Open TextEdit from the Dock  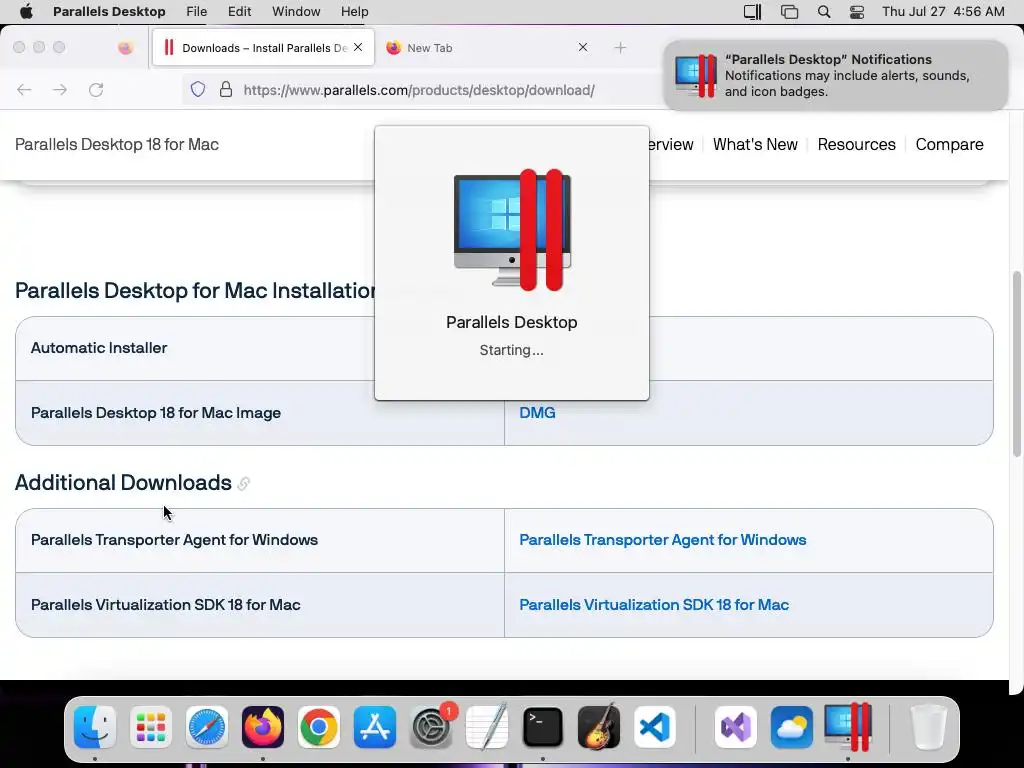(x=487, y=727)
